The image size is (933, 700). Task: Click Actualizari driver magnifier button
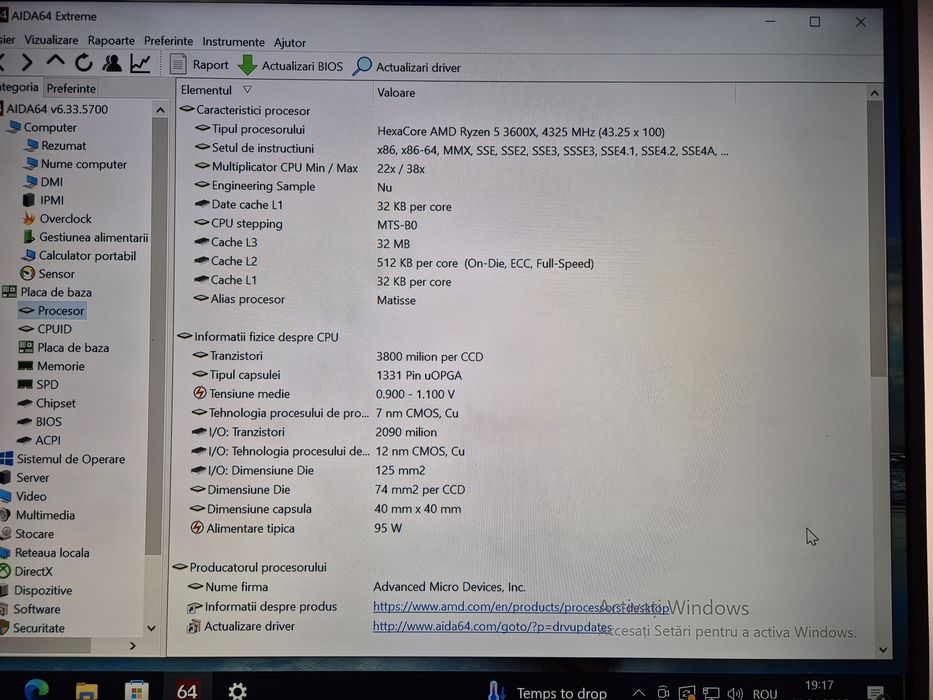(407, 67)
